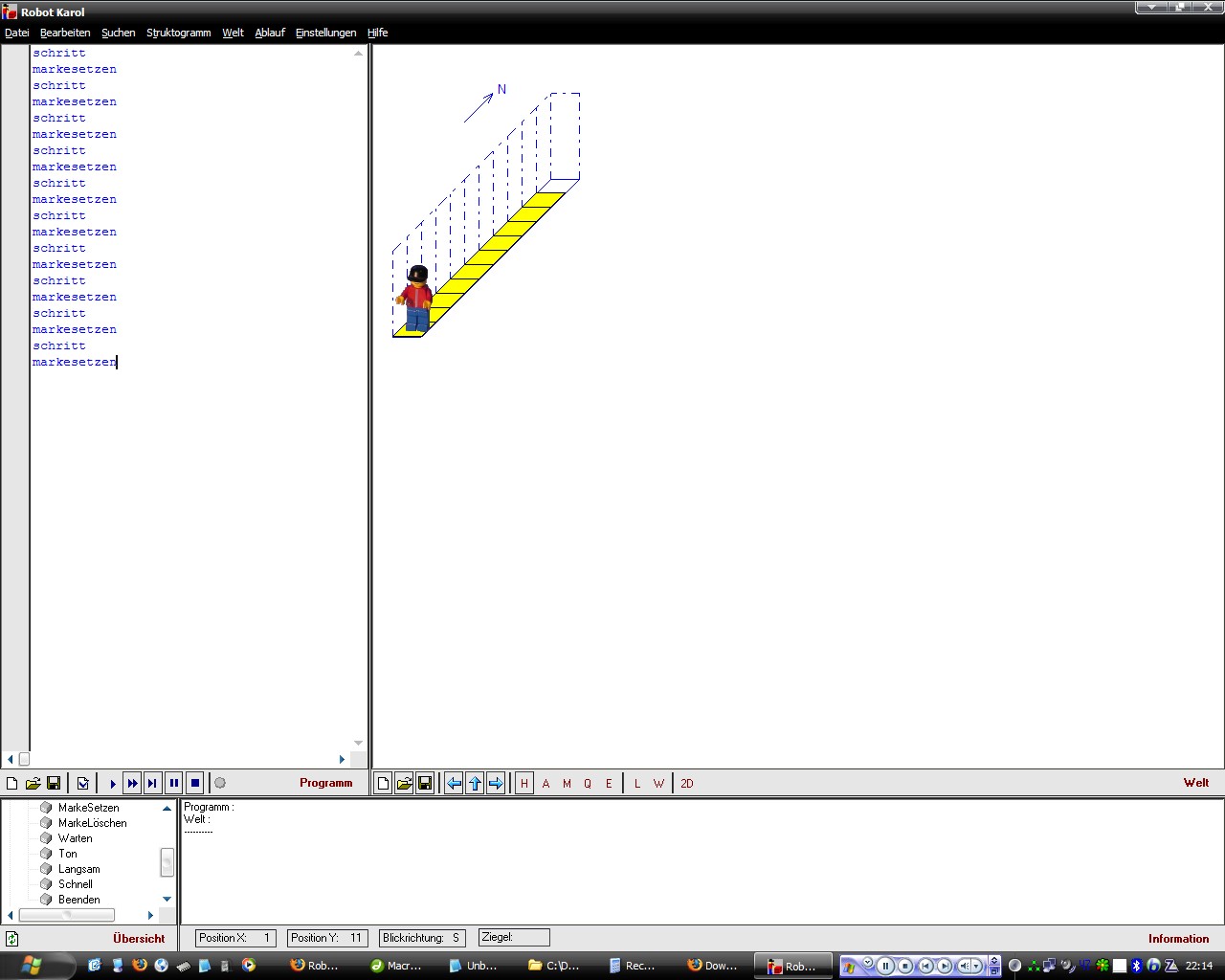1225x980 pixels.
Task: Switch to the Dow... Firefox taskbar window
Action: tap(713, 966)
